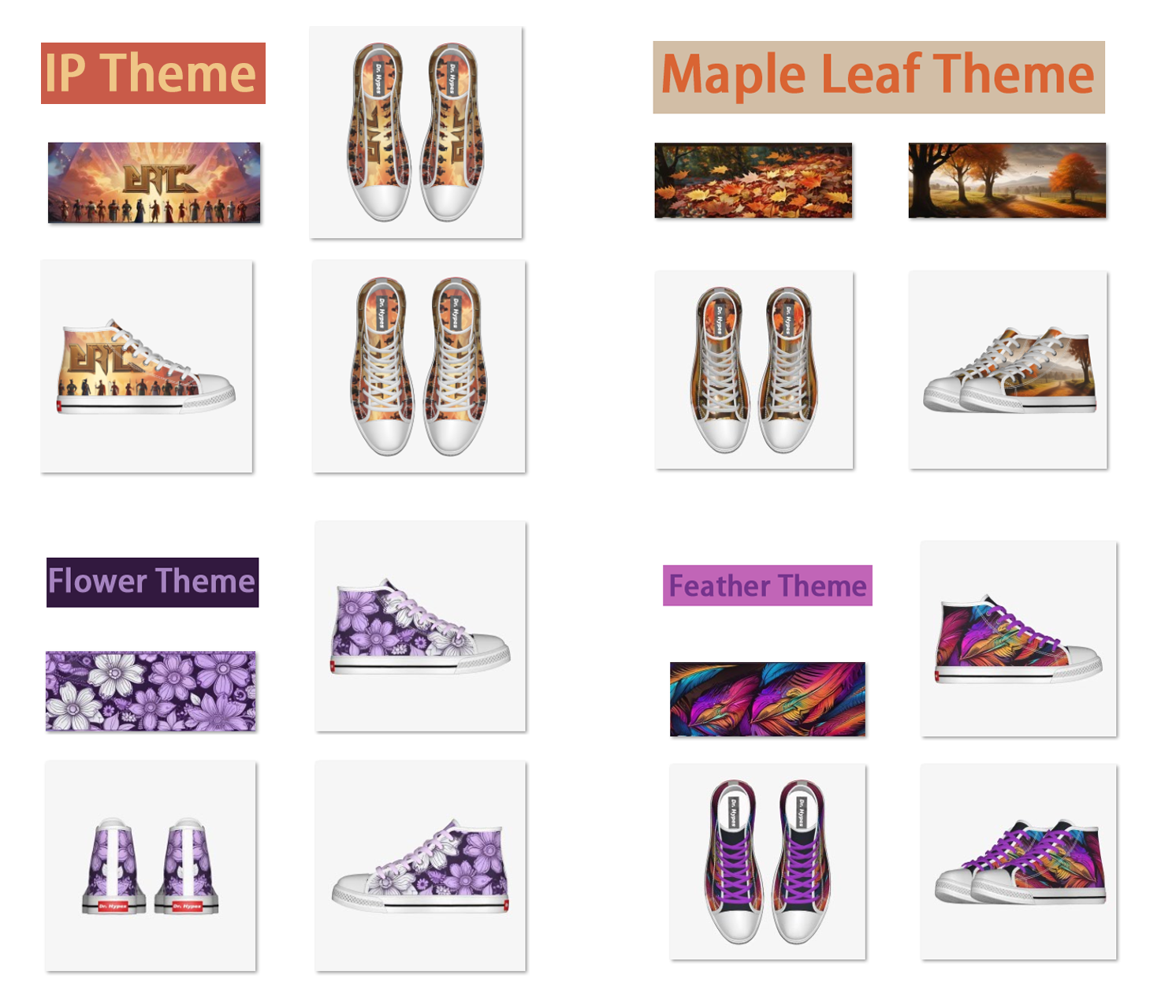
Task: Click the Flower Theme label
Action: [x=152, y=582]
